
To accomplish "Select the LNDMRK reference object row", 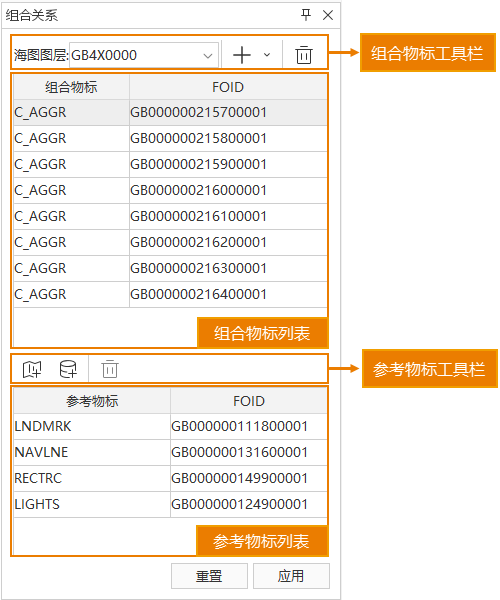I will pos(170,426).
